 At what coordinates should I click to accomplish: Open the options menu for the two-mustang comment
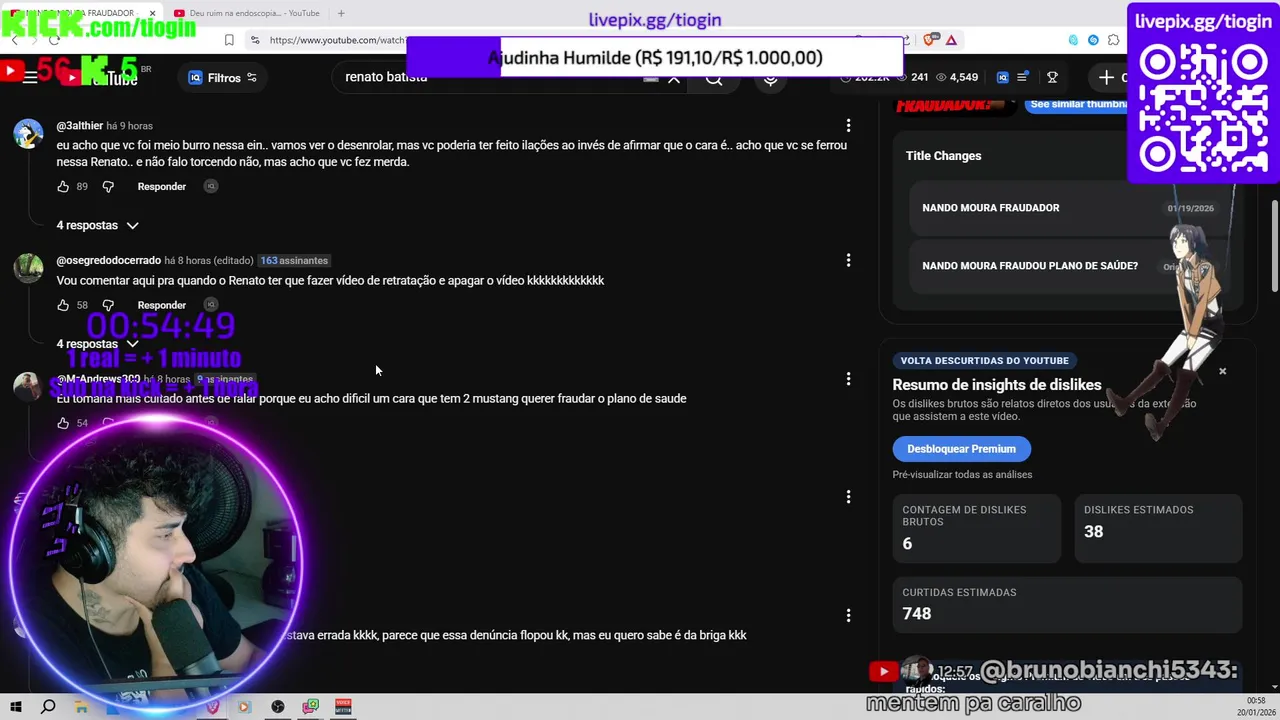(848, 379)
